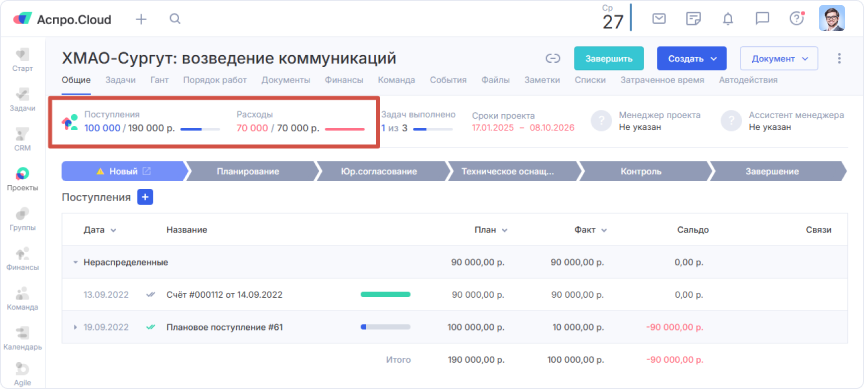Image resolution: width=864 pixels, height=389 pixels.
Task: Switch to the Гант tab
Action: [159, 80]
